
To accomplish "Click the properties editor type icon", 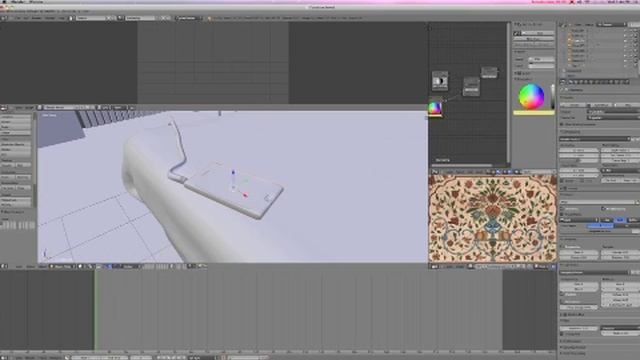I will coord(564,82).
